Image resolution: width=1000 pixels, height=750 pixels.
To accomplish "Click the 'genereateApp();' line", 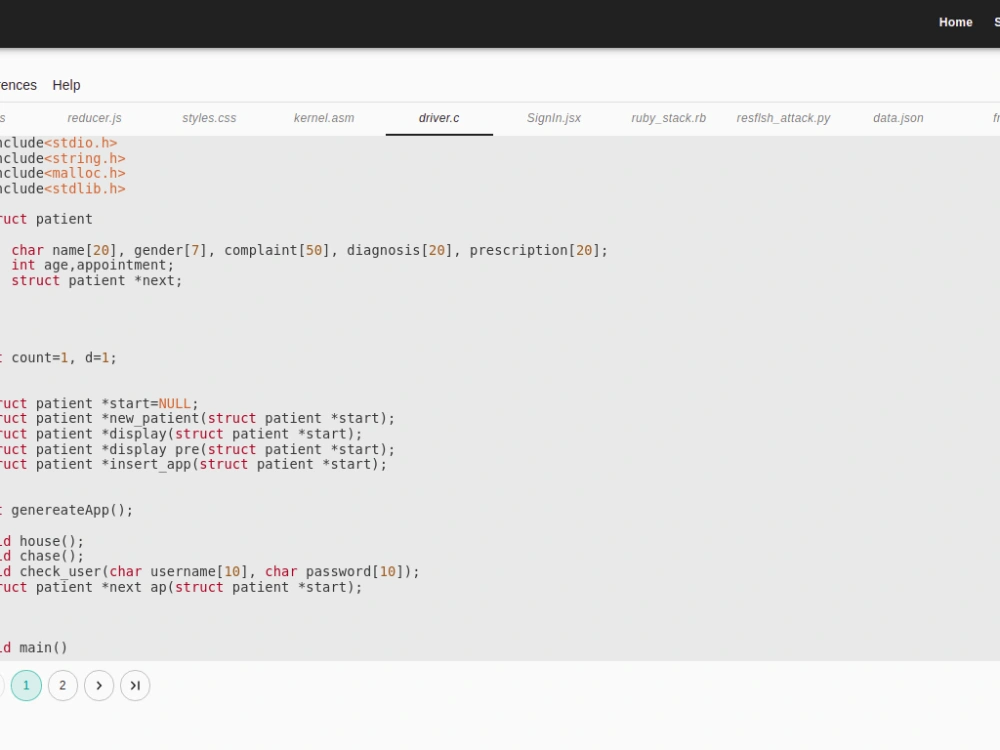I will (x=66, y=510).
